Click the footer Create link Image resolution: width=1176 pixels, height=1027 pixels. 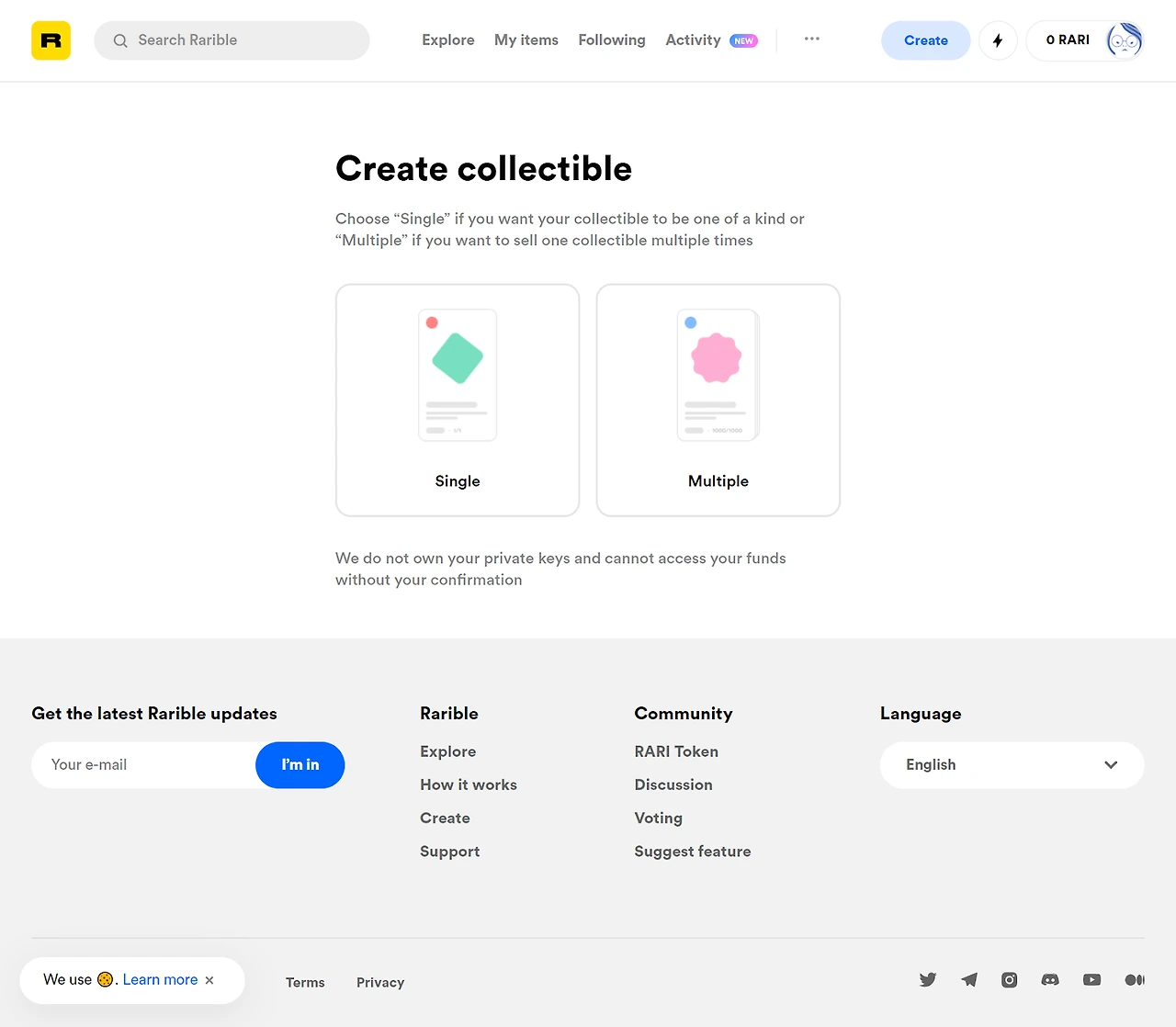pyautogui.click(x=445, y=818)
